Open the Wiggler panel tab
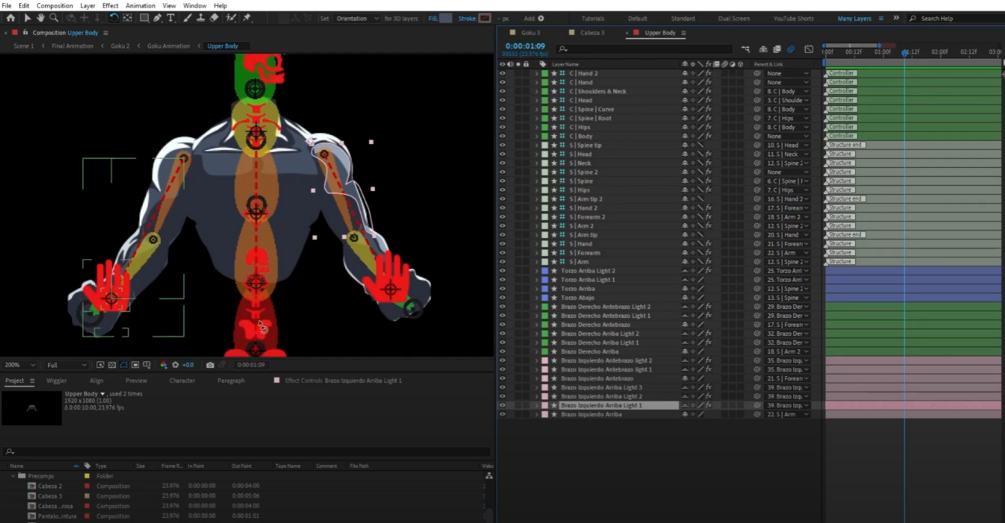The width and height of the screenshot is (1005, 523). [56, 381]
